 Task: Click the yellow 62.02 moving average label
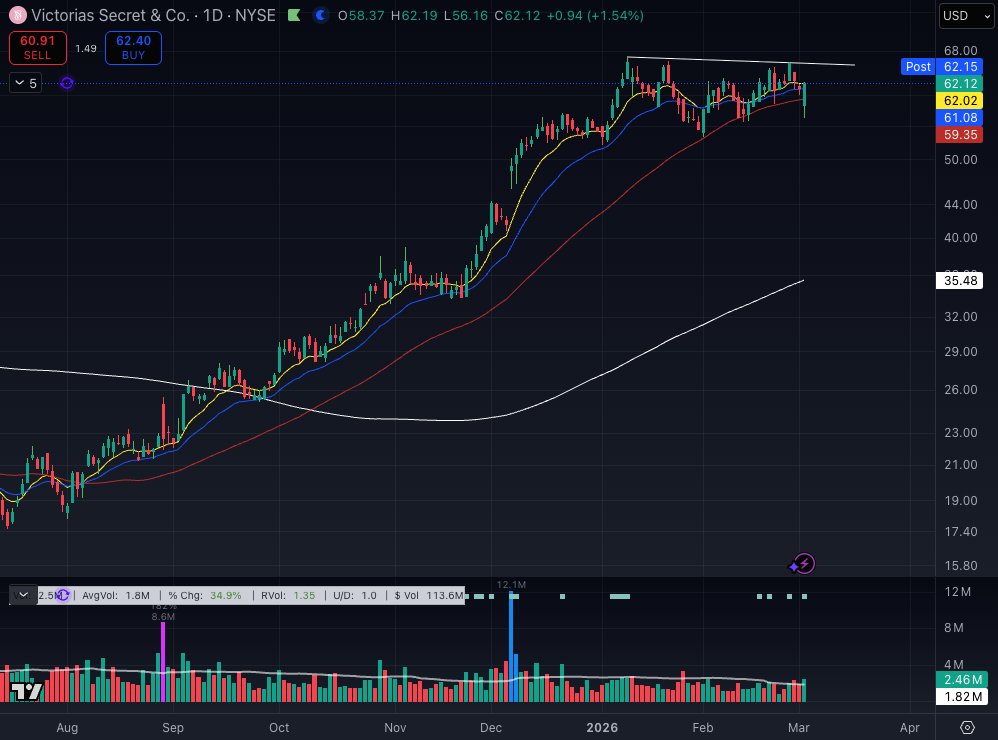(x=960, y=101)
